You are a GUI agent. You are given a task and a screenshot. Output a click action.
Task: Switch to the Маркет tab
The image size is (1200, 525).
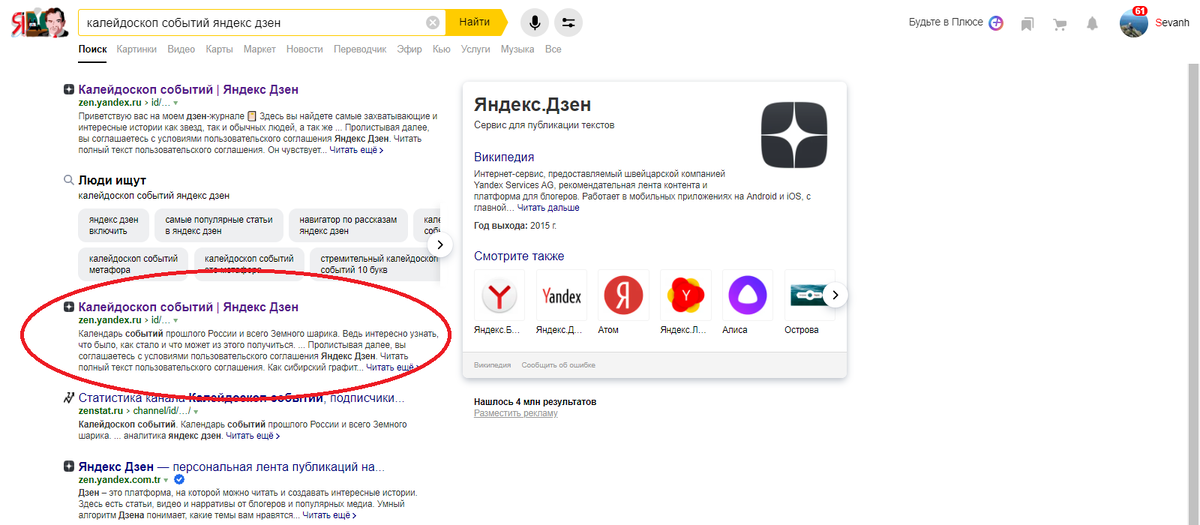click(x=260, y=49)
